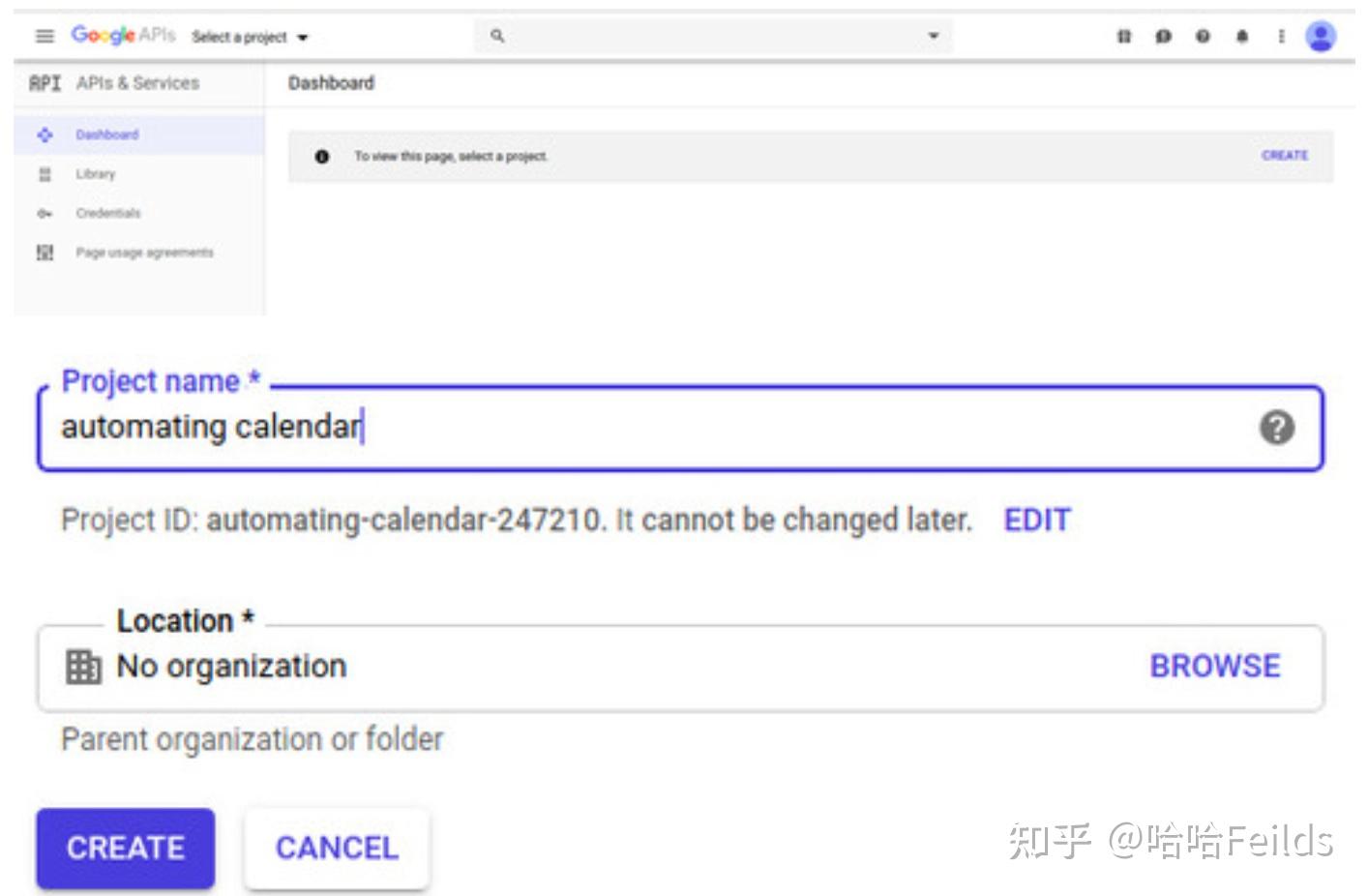1368x896 pixels.
Task: Open the navigation hamburger menu
Action: 45,36
